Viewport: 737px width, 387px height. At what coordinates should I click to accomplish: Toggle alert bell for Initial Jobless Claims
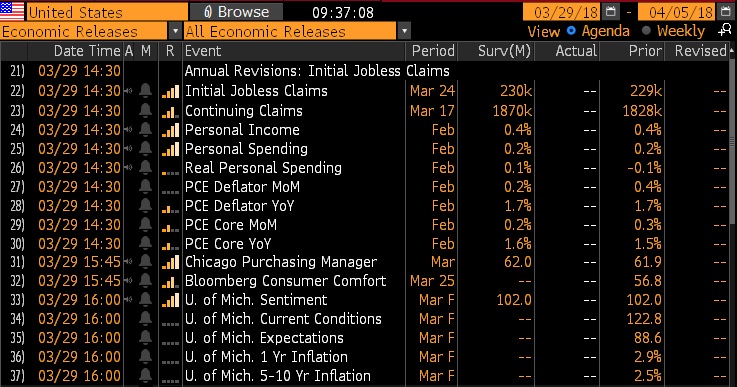146,90
